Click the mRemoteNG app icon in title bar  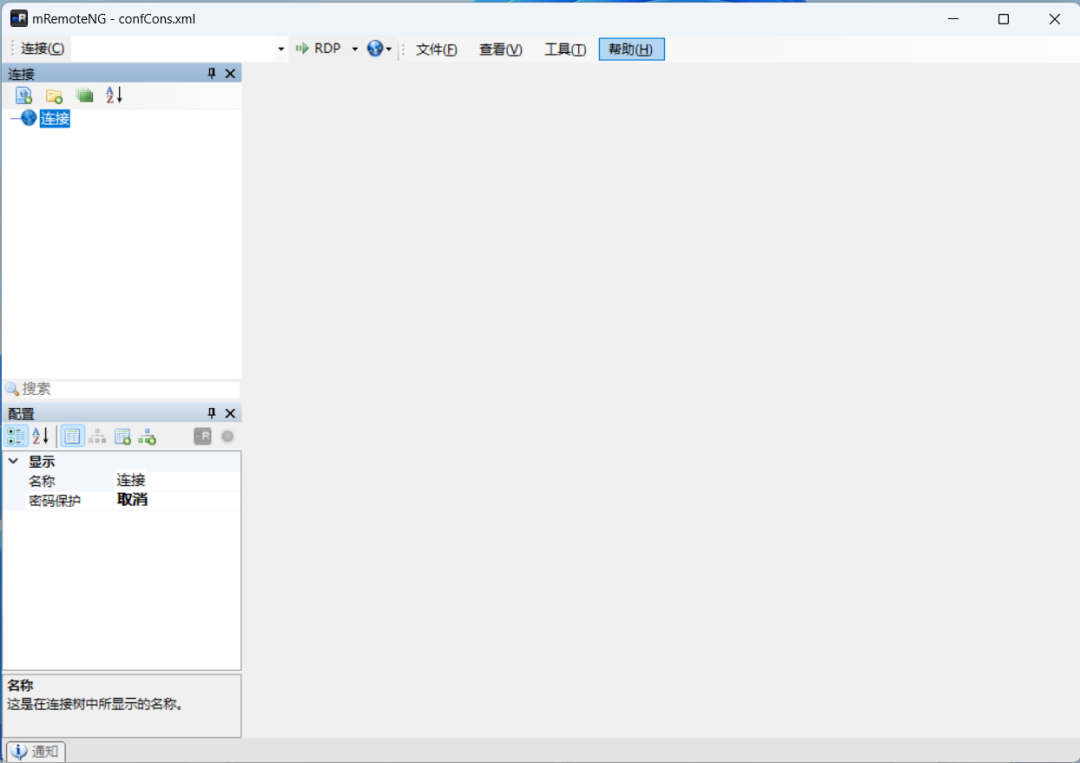(x=19, y=19)
